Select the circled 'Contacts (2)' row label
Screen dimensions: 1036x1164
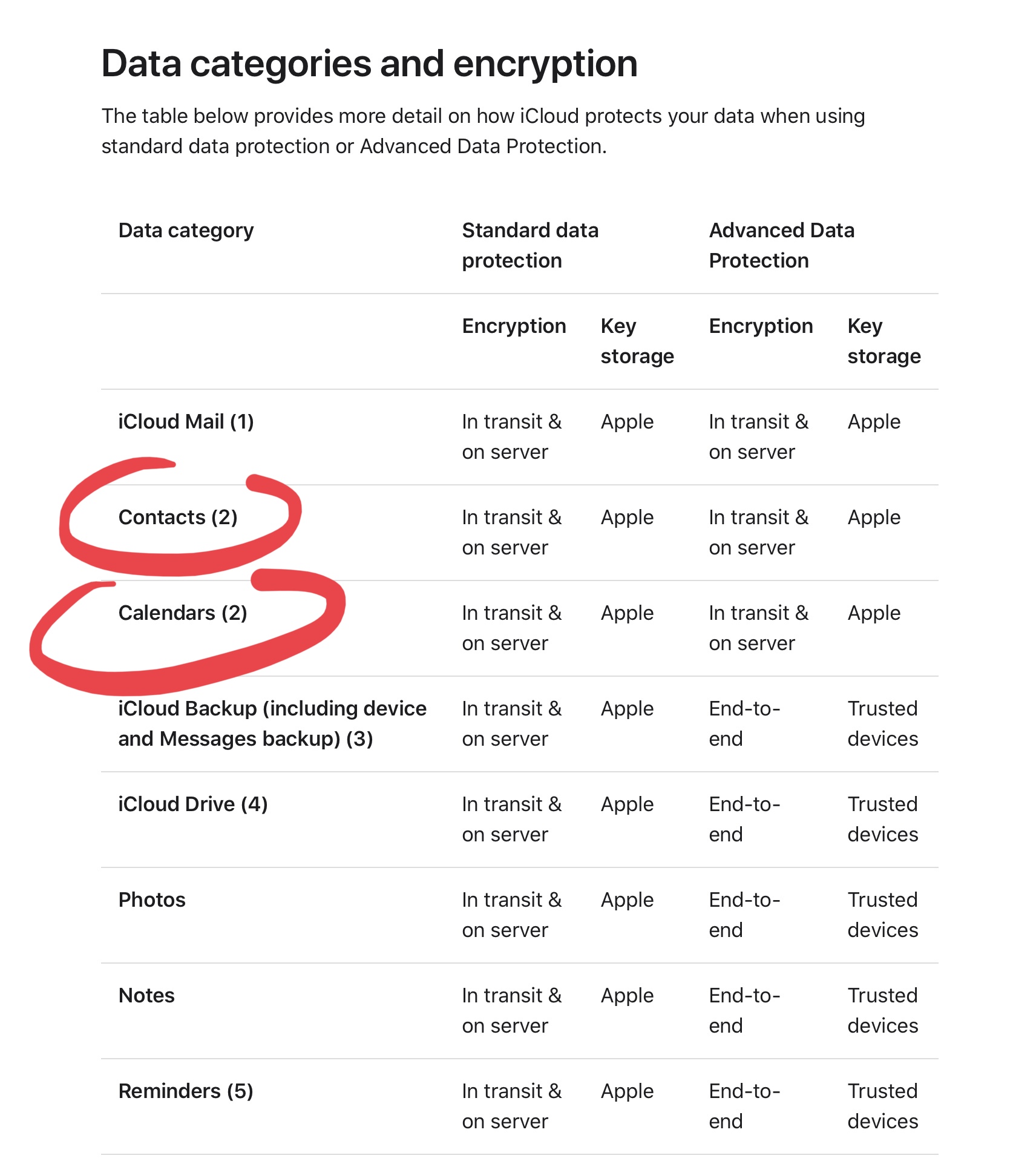178,518
